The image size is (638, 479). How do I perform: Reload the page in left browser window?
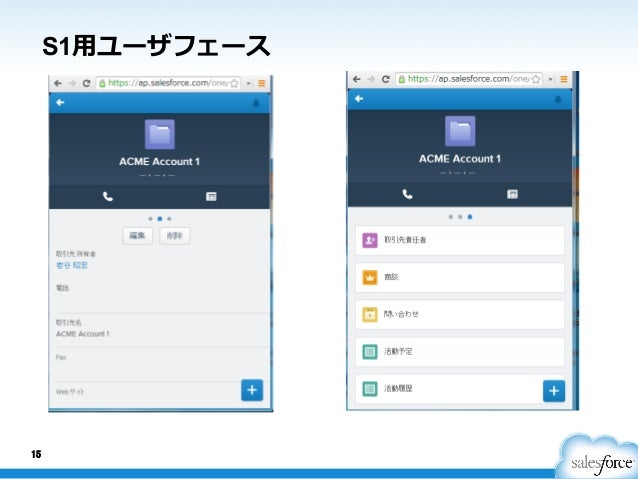point(86,83)
